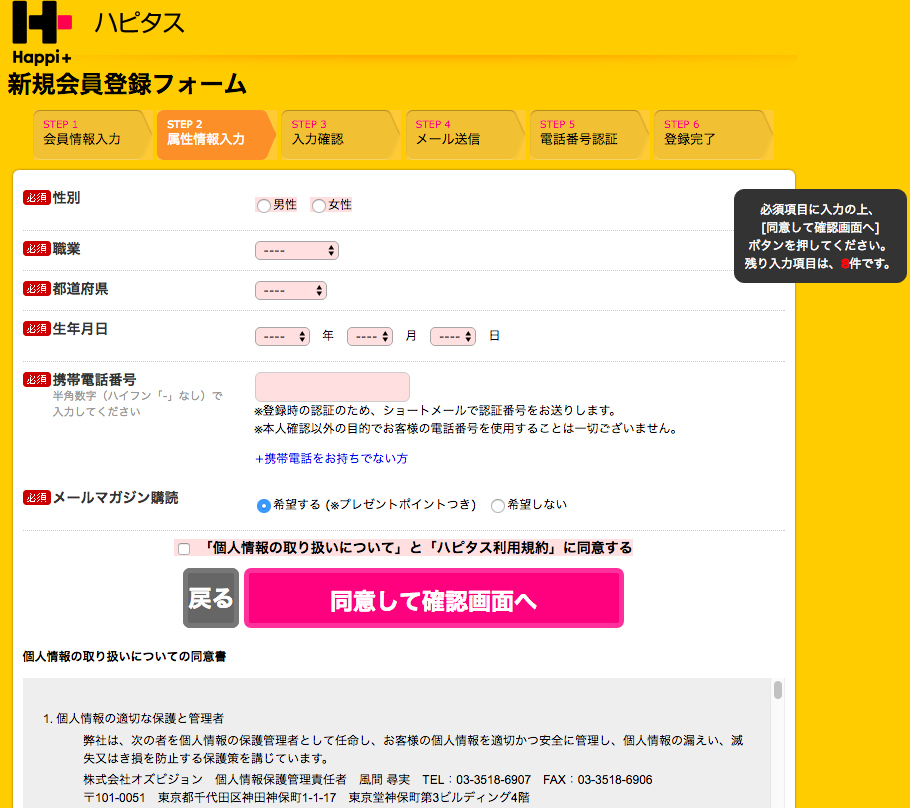Open the birth day dropdown
This screenshot has width=910, height=808.
453,337
